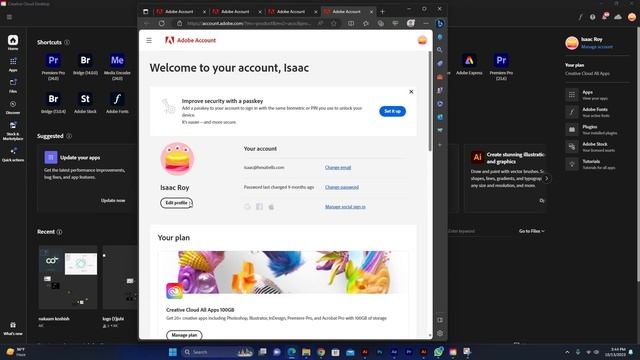Launch Bridge (14.0.0) shortcut

coord(85,65)
